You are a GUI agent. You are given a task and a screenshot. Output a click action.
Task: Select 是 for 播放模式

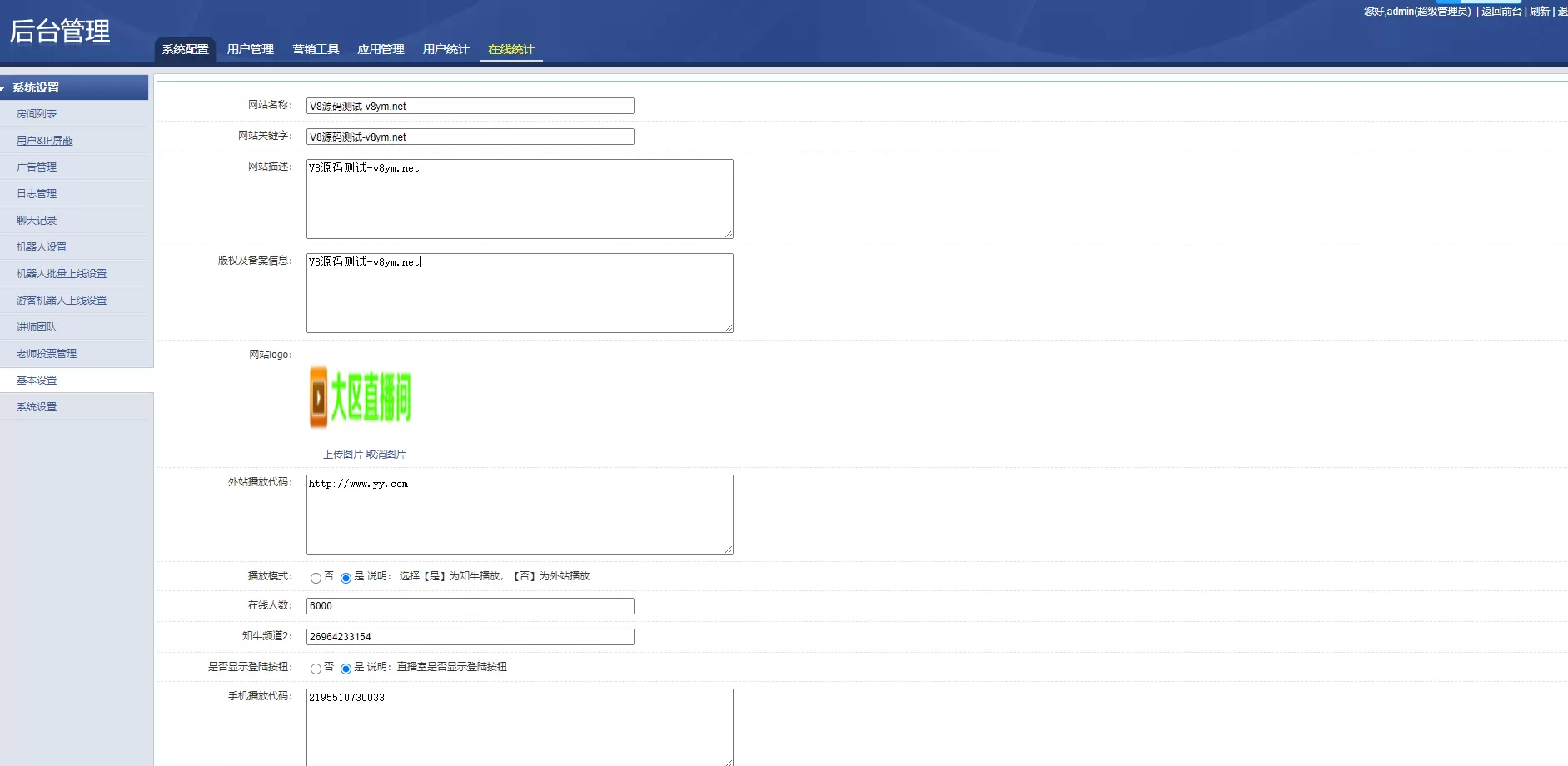click(x=346, y=578)
